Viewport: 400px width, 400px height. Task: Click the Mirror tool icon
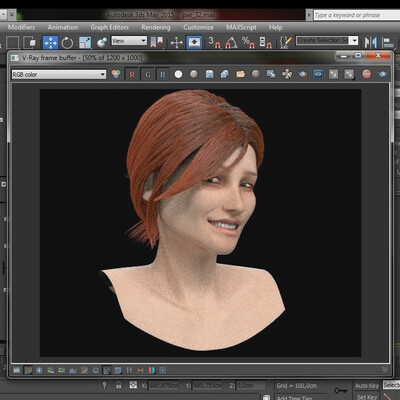tap(370, 42)
